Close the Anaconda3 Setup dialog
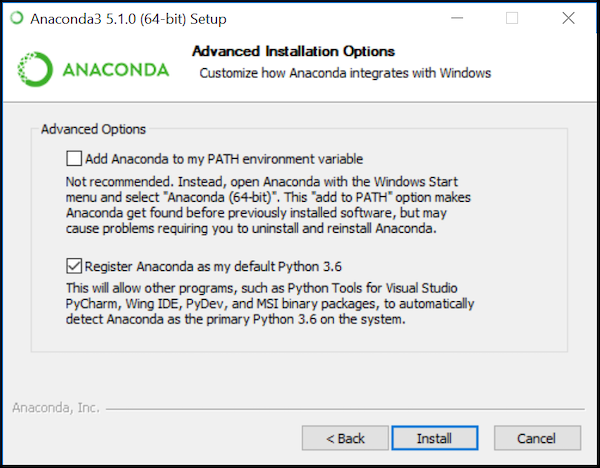Viewport: 600px width, 468px height. click(x=568, y=18)
